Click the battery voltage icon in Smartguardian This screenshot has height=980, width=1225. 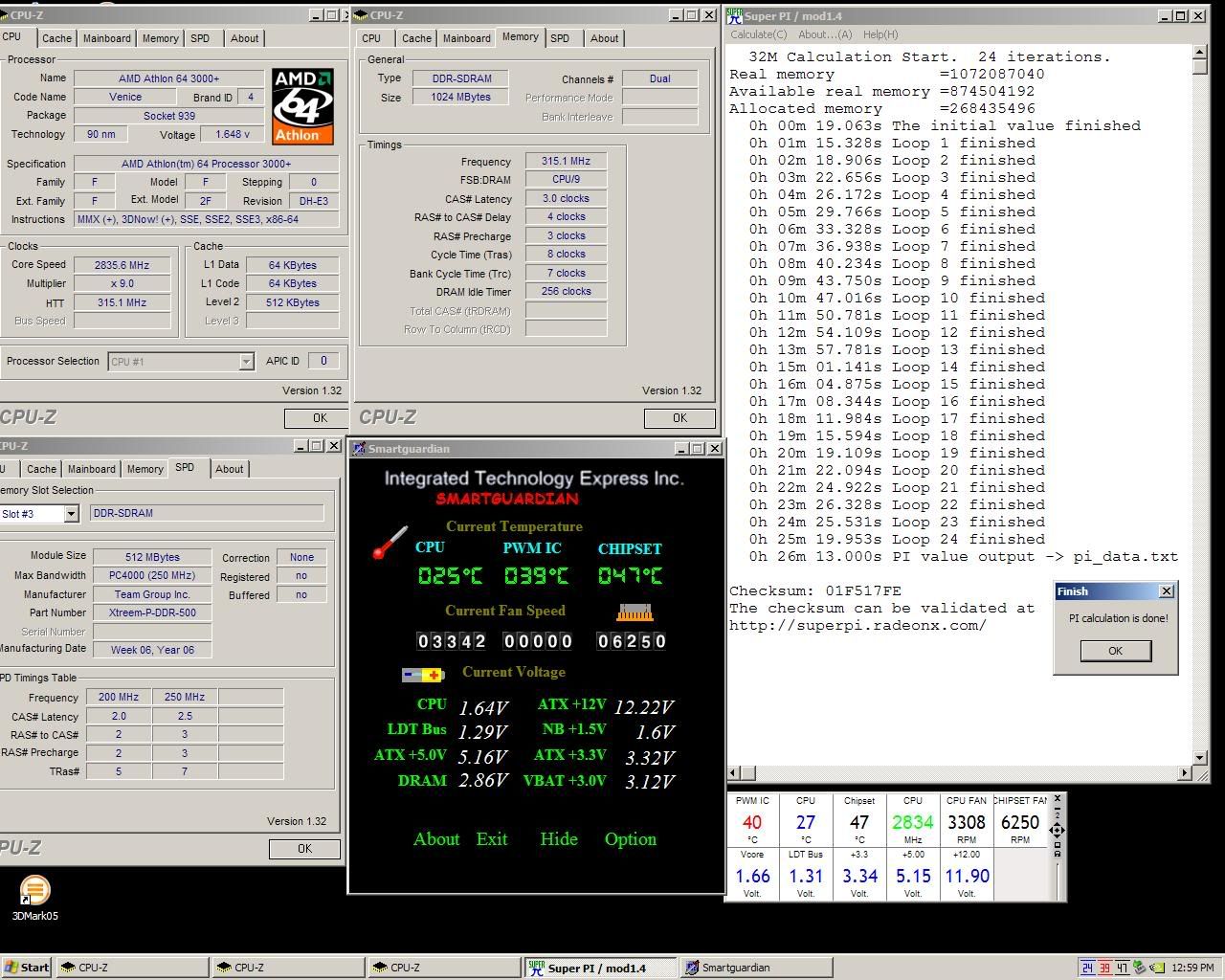[423, 675]
